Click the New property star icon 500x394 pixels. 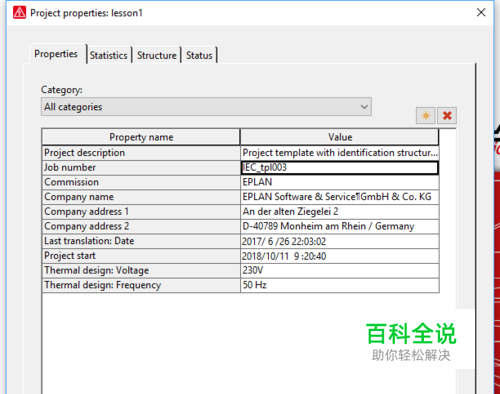(x=426, y=116)
